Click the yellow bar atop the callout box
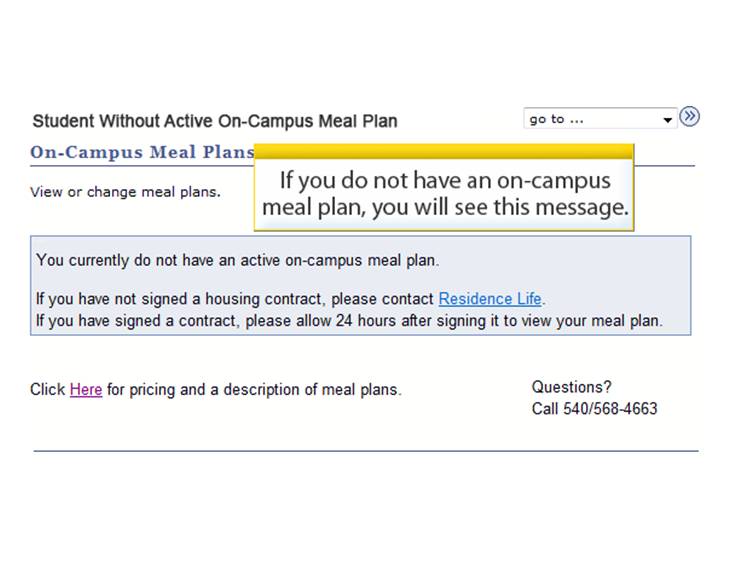The height and width of the screenshot is (564, 752). [444, 152]
